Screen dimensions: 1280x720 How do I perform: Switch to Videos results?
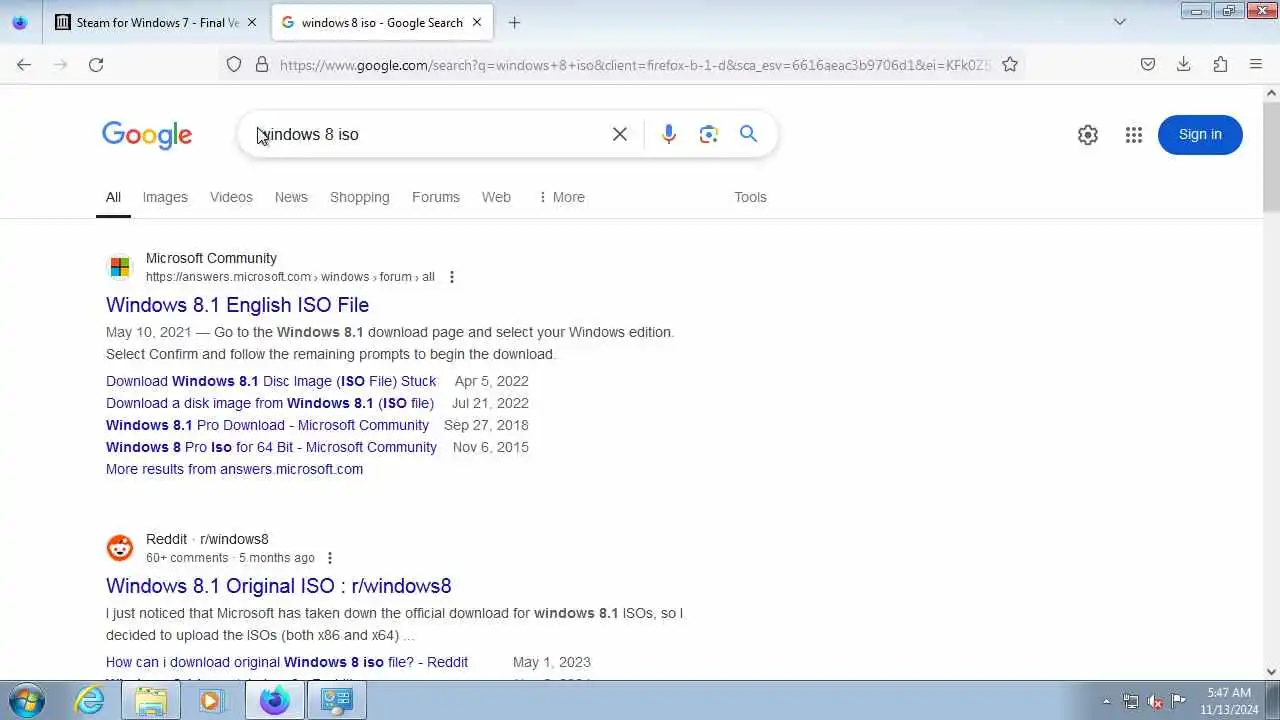pos(231,197)
